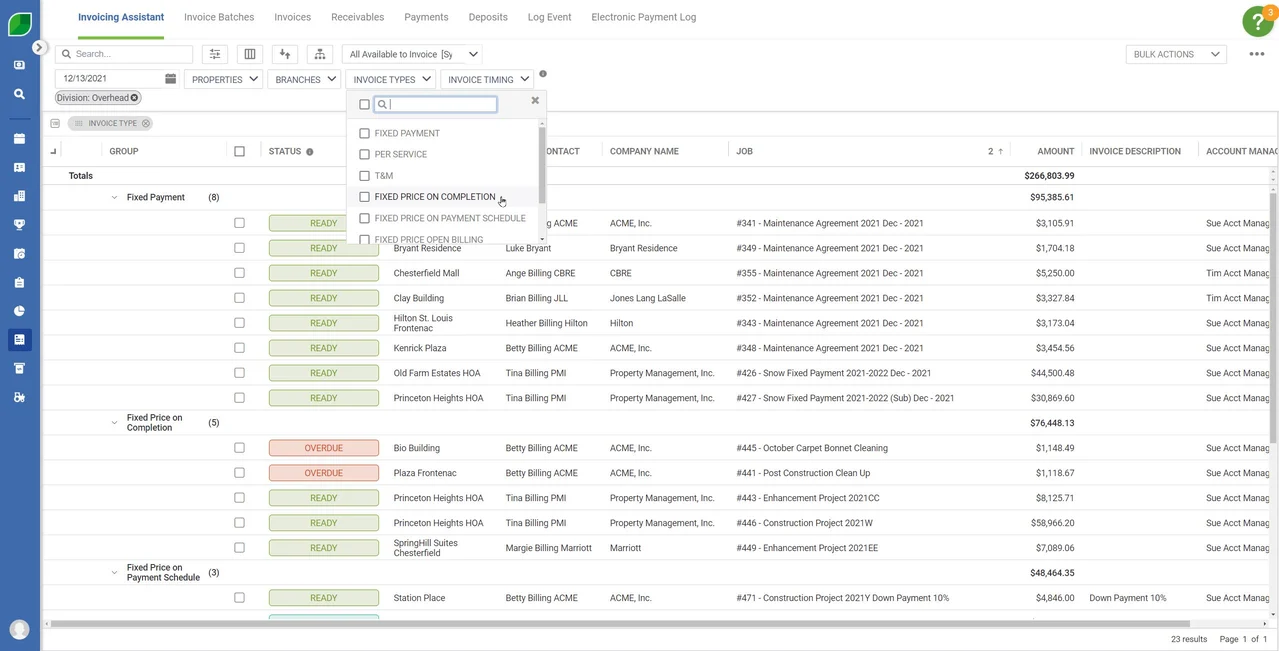1279x651 pixels.
Task: Open the date picker calendar icon
Action: (x=170, y=77)
